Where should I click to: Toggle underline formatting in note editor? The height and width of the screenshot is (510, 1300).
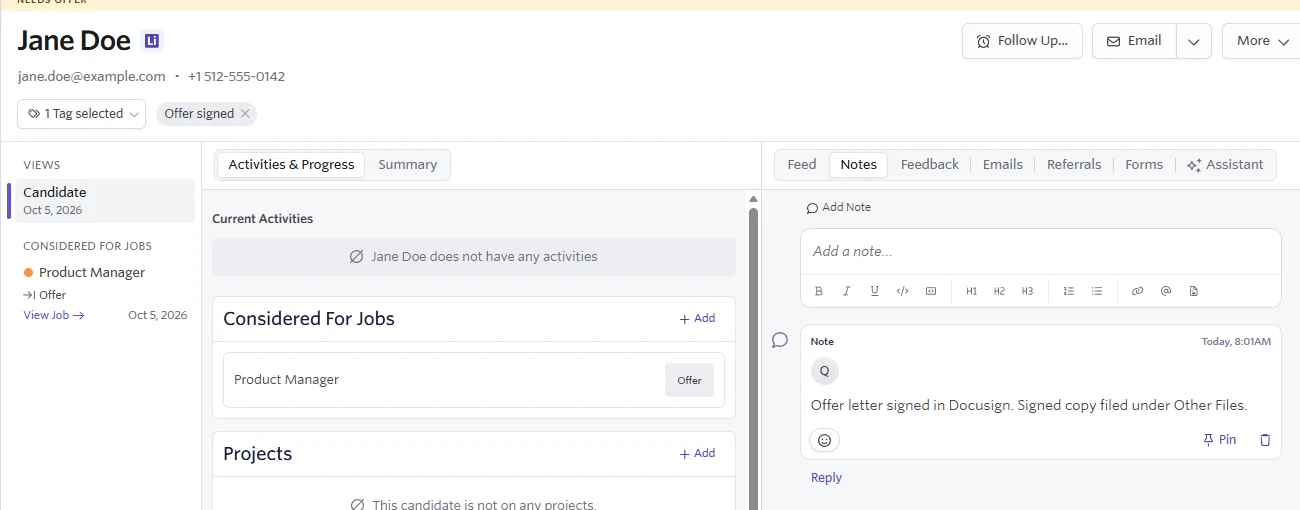click(x=875, y=291)
